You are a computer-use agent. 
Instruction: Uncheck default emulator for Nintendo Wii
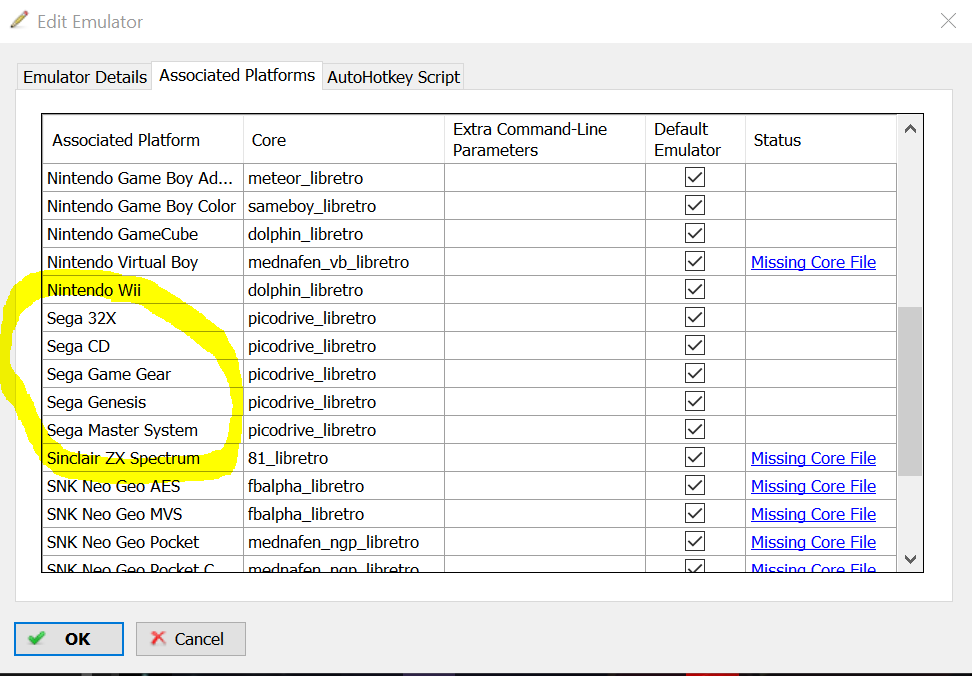tap(695, 289)
